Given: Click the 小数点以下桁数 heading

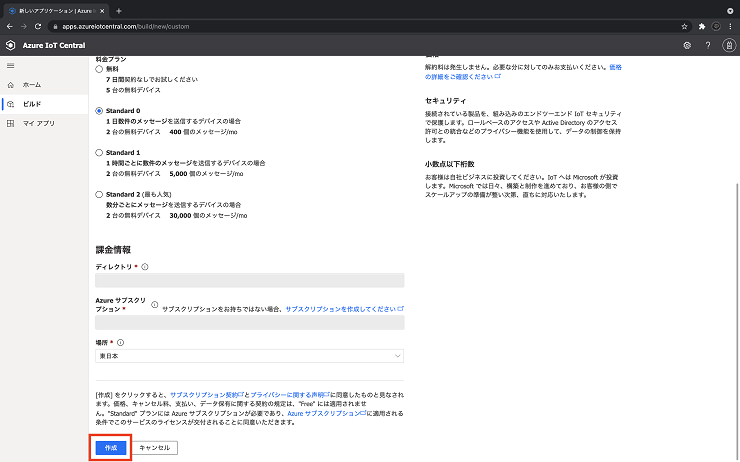Looking at the screenshot, I should coord(449,164).
